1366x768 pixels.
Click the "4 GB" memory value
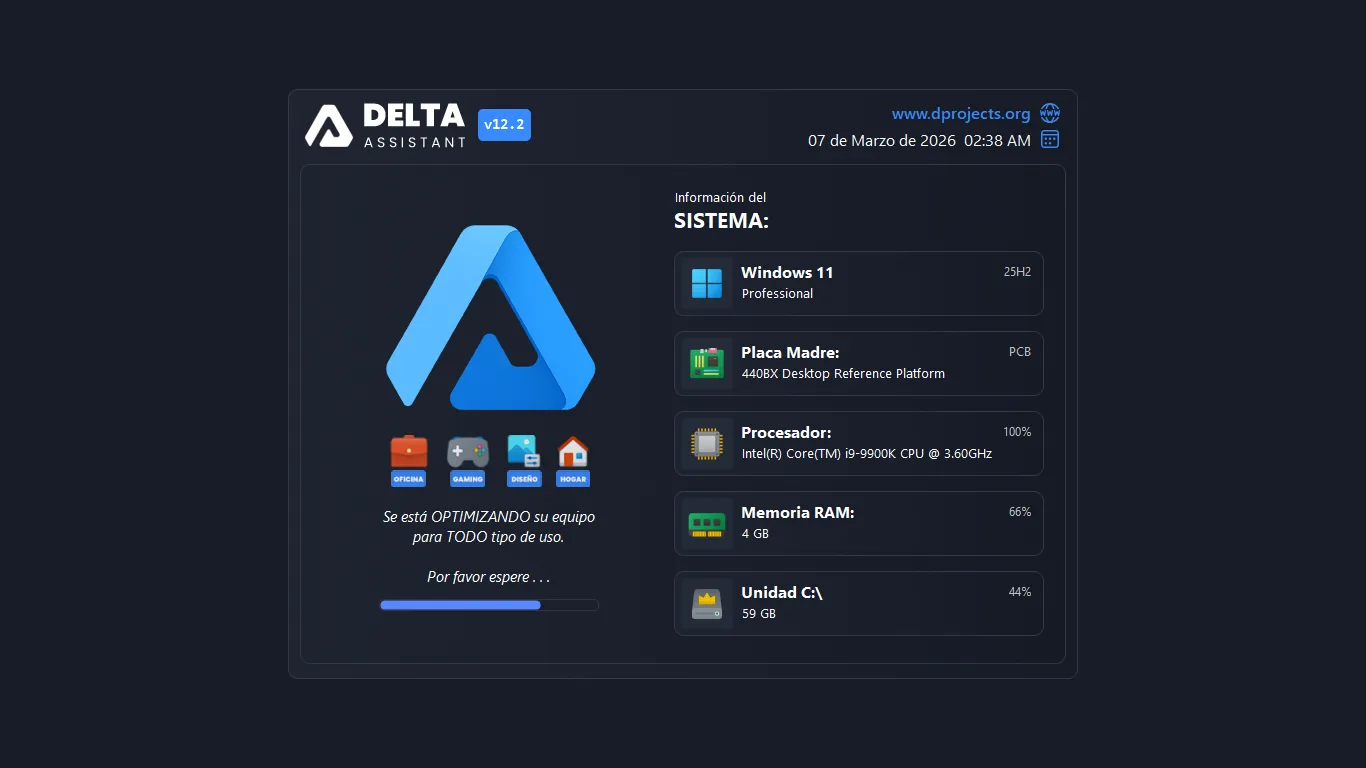[755, 534]
